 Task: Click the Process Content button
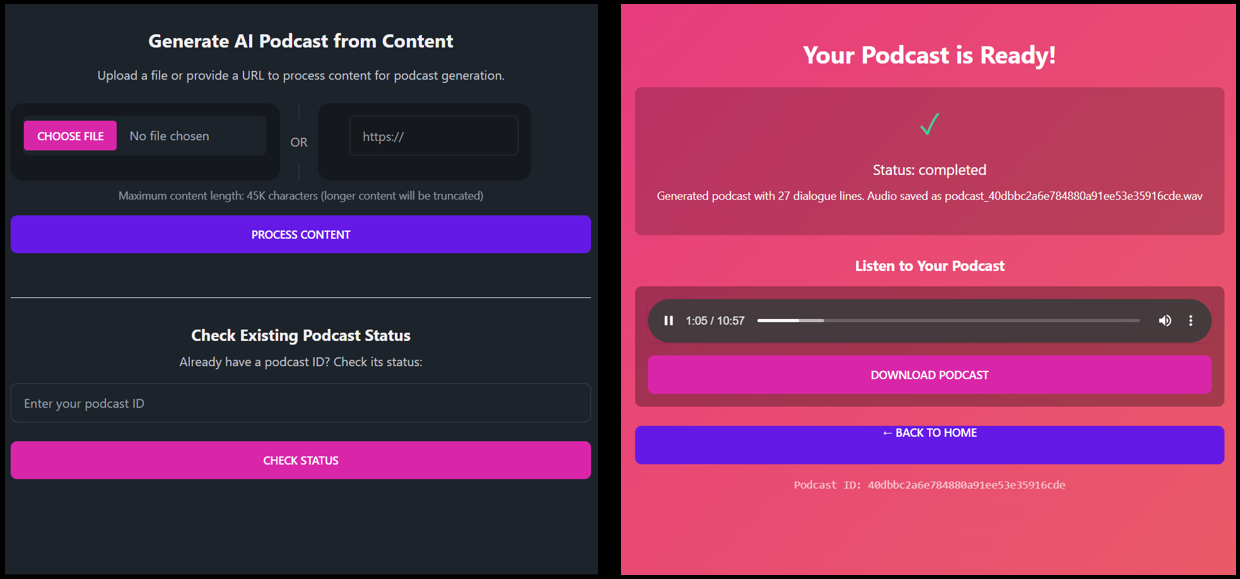pyautogui.click(x=301, y=235)
